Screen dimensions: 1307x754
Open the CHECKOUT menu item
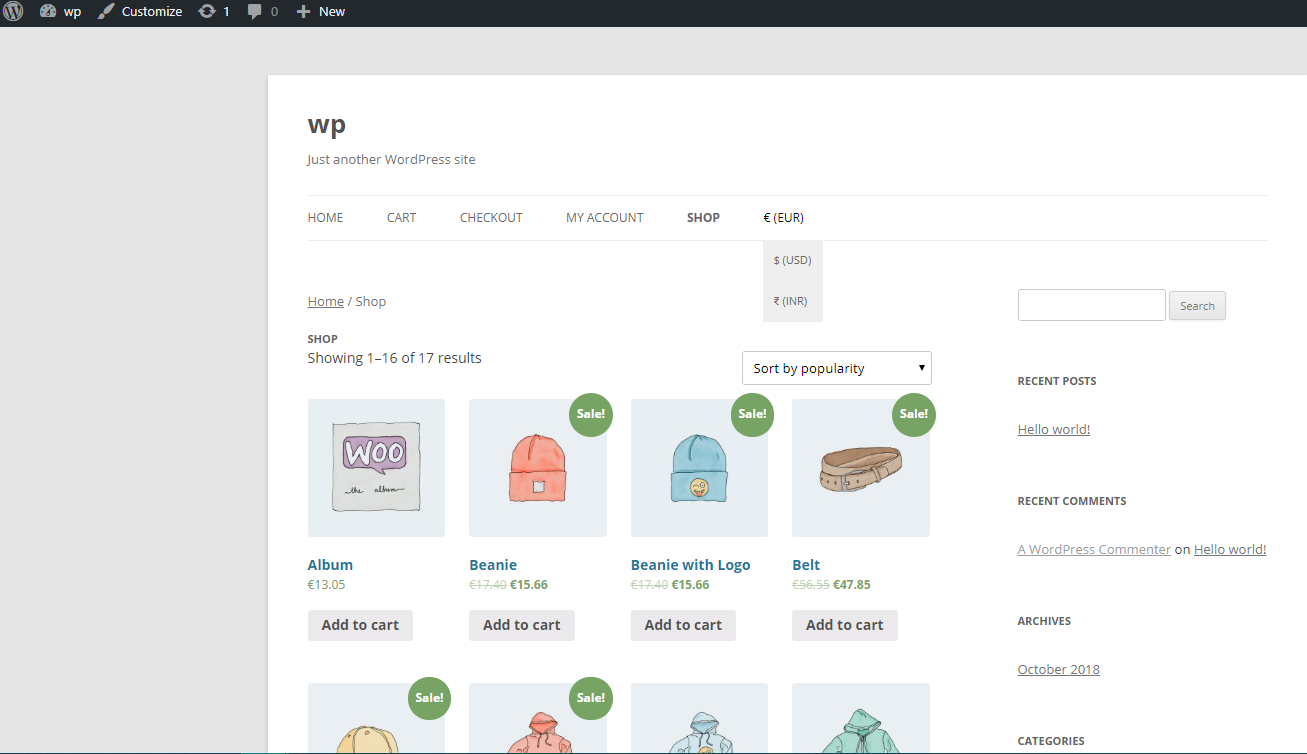tap(491, 218)
